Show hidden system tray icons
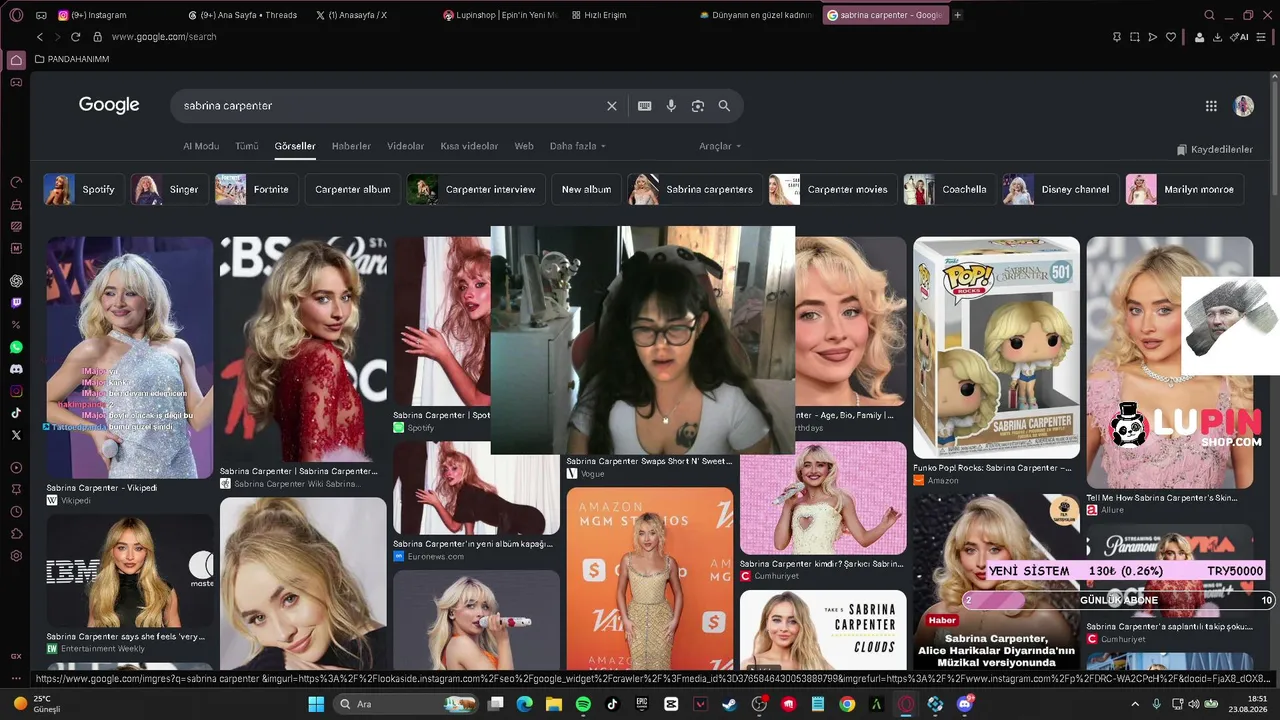 (1135, 704)
